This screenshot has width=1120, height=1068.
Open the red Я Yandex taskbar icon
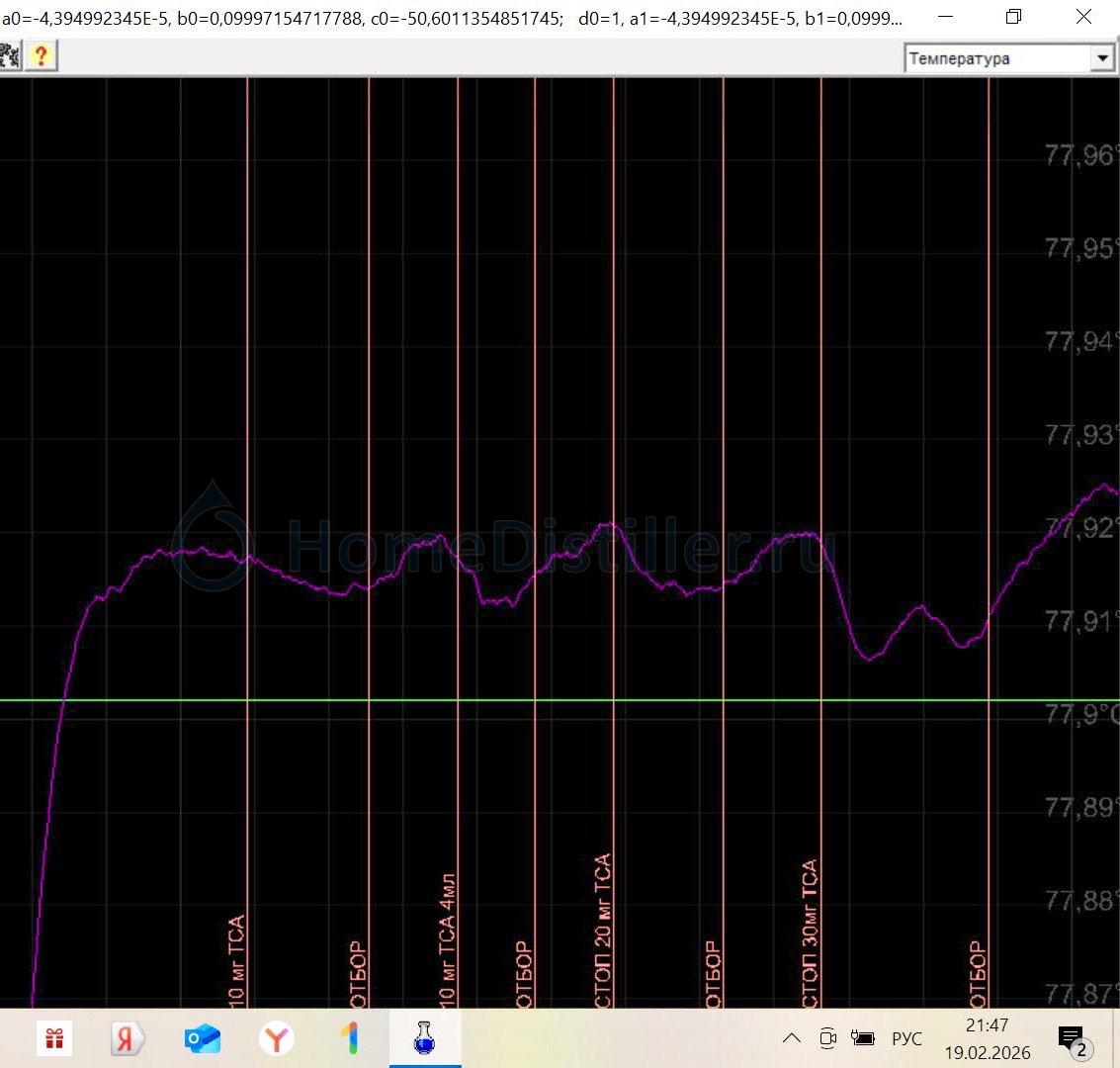pos(127,1039)
